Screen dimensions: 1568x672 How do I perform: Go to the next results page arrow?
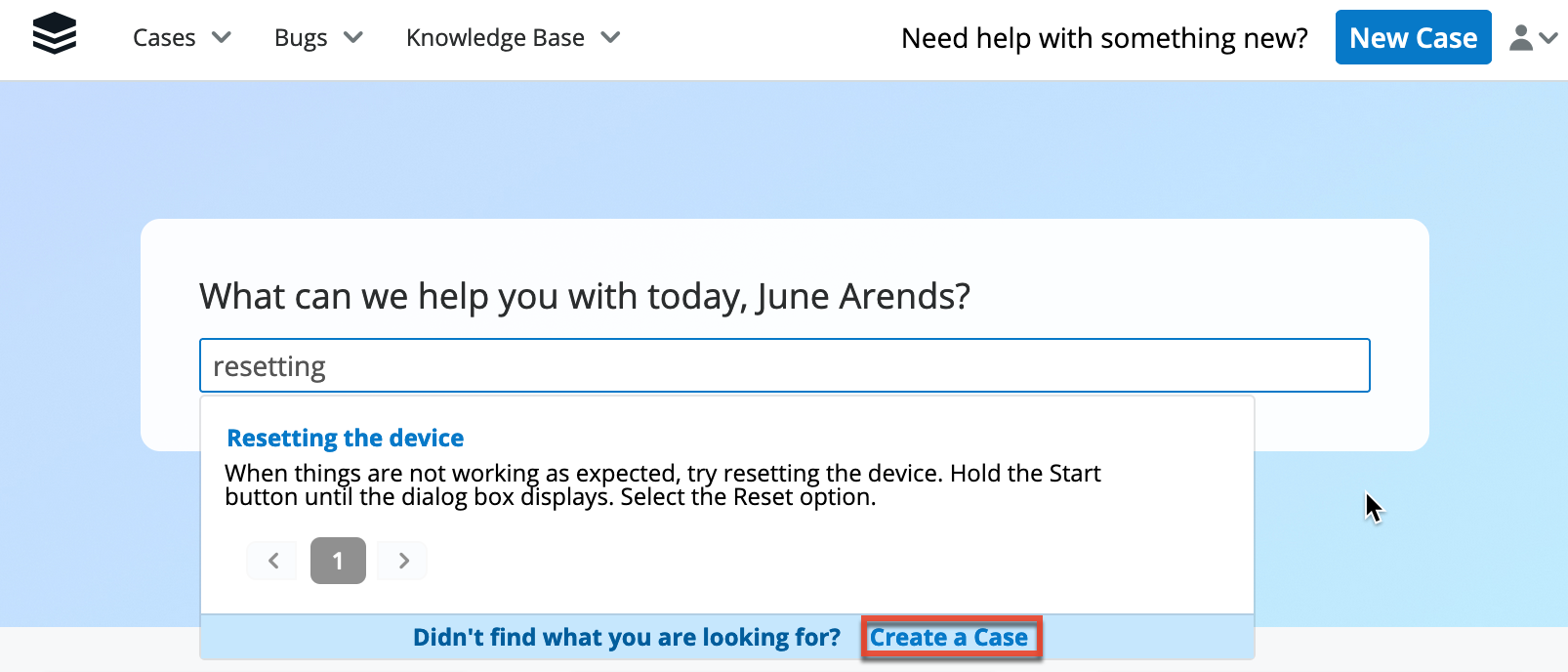pos(403,561)
